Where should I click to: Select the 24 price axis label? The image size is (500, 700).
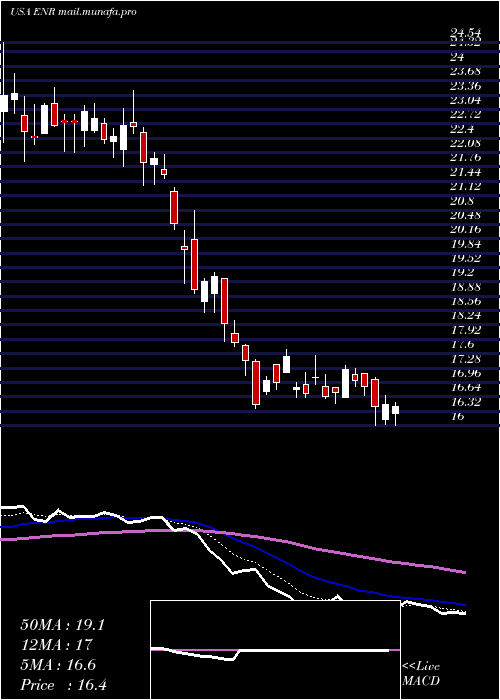tap(457, 57)
